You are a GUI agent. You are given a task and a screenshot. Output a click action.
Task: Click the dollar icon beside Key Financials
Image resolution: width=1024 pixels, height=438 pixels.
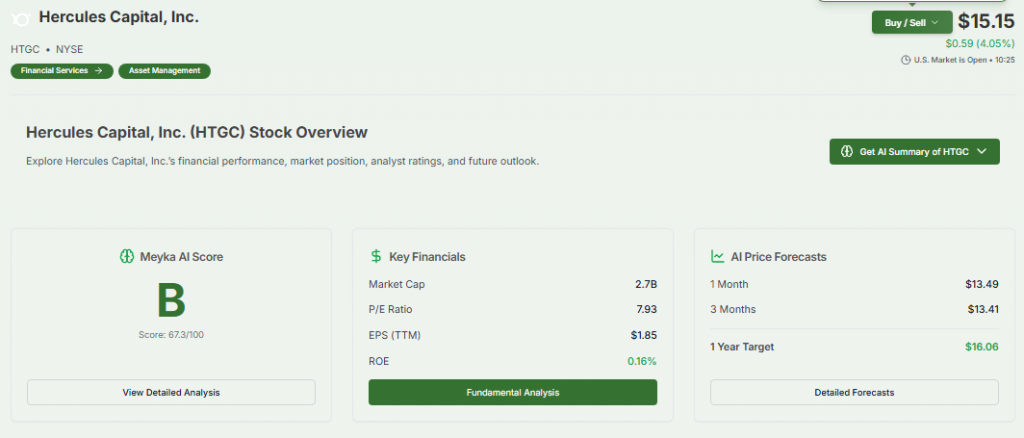point(376,257)
